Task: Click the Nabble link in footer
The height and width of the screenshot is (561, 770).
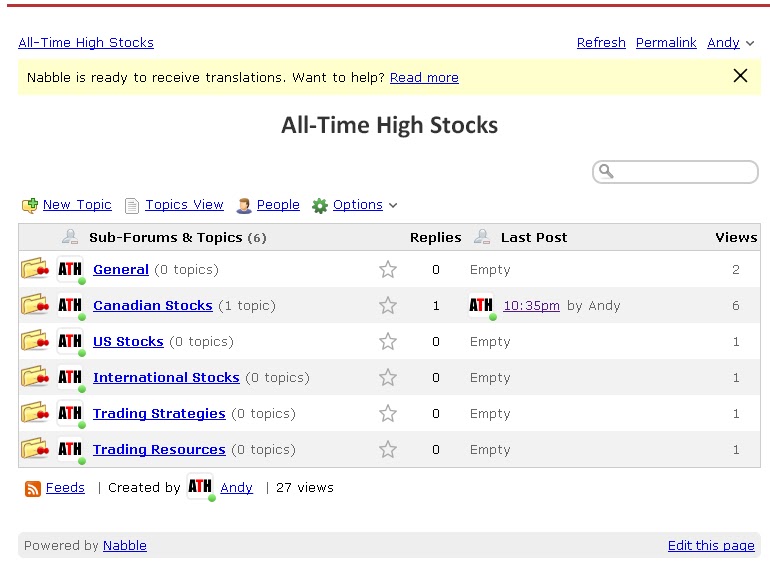Action: click(x=125, y=545)
